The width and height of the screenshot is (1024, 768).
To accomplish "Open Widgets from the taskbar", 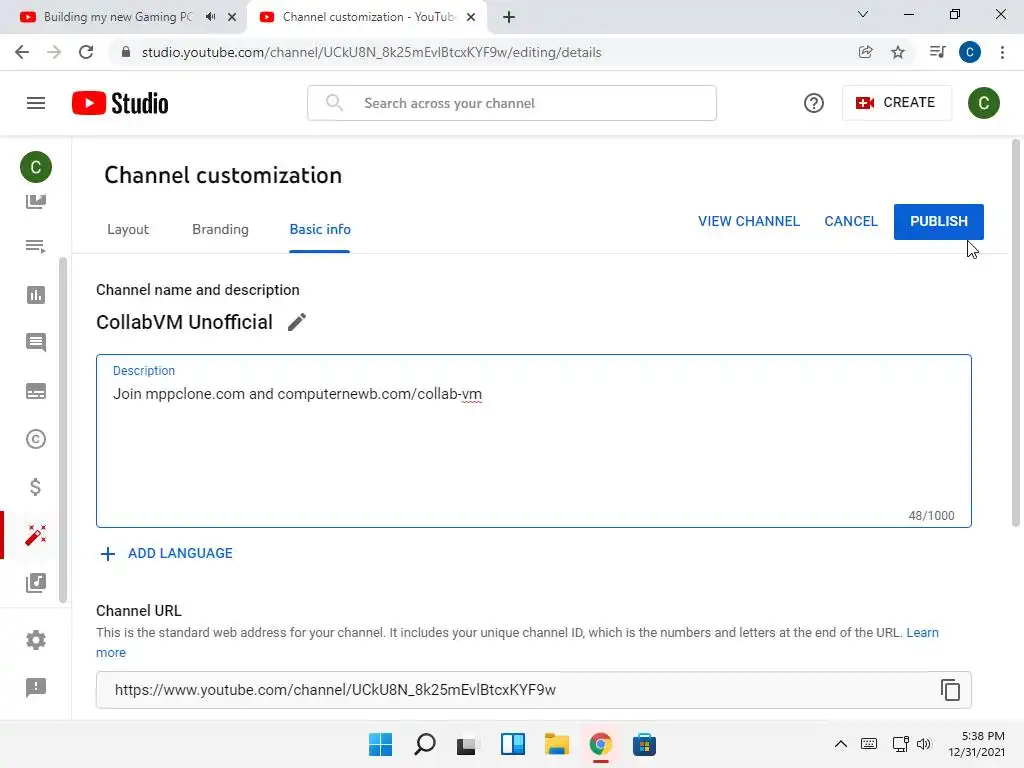I will click(x=513, y=744).
